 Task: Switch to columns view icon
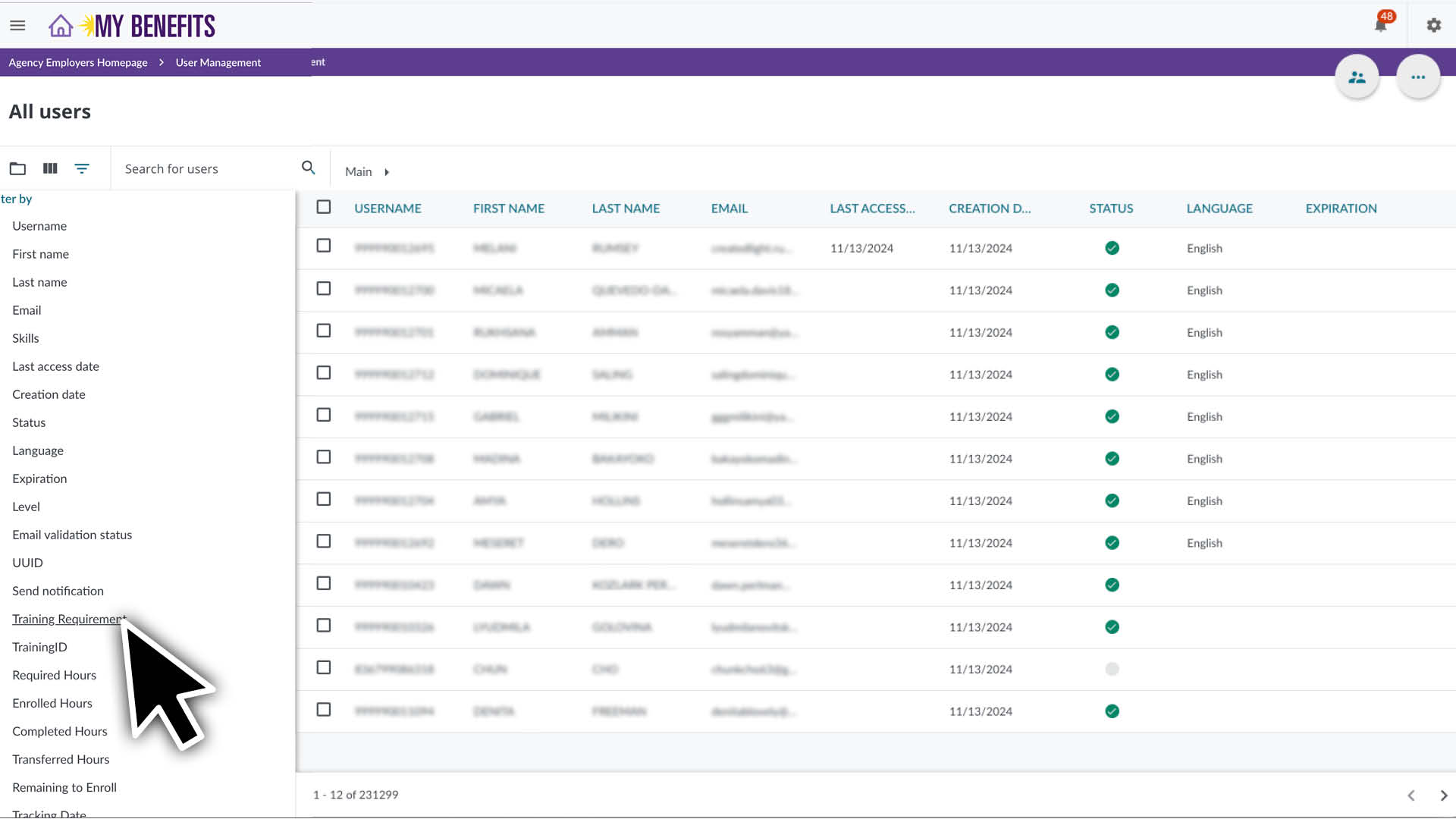[x=49, y=168]
